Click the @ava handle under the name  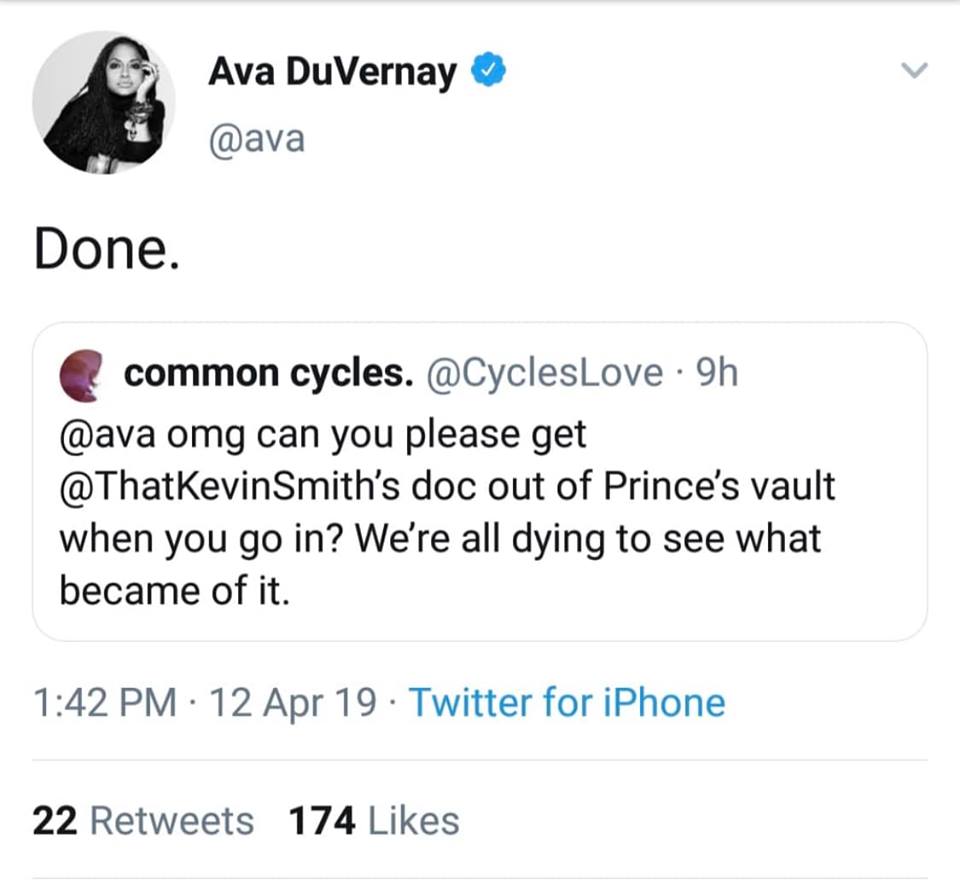coord(255,138)
